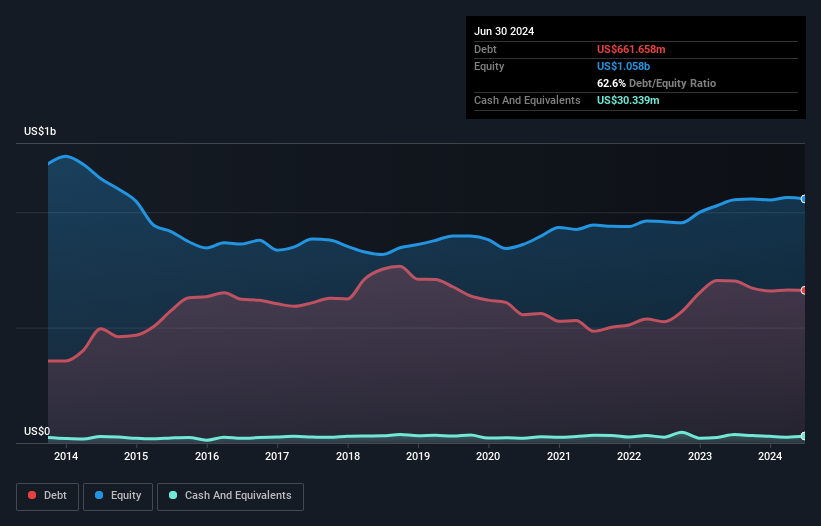Select the 2018 x-axis label
821x526 pixels.
[348, 456]
